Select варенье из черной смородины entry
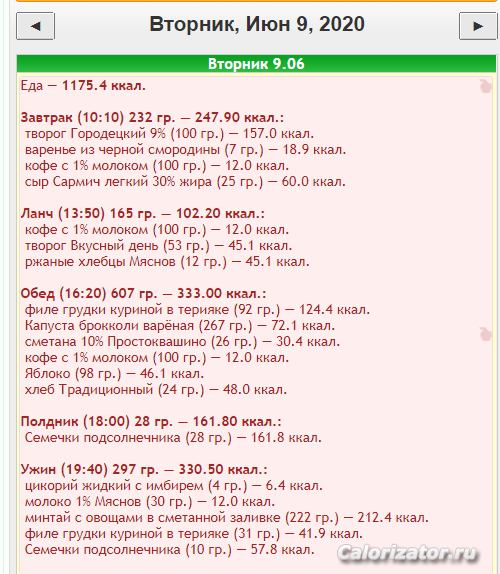 pyautogui.click(x=185, y=150)
